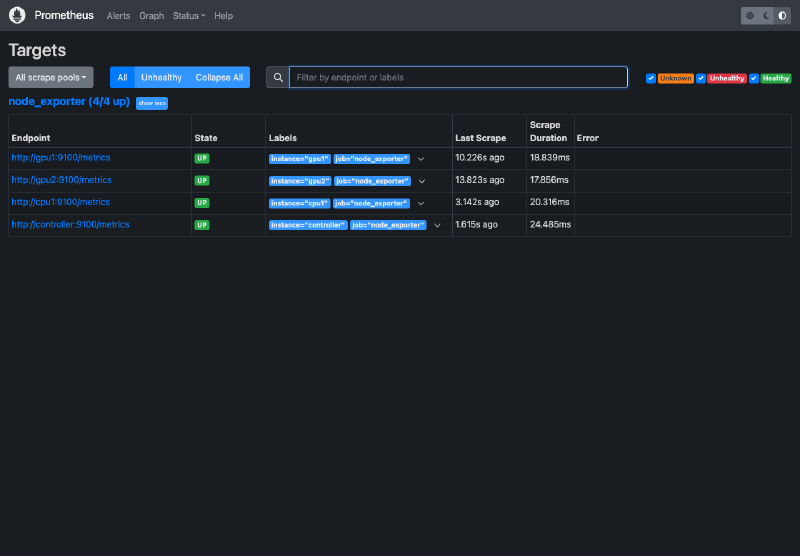Click the Prometheus flame logo
The height and width of the screenshot is (556, 800).
click(x=17, y=15)
